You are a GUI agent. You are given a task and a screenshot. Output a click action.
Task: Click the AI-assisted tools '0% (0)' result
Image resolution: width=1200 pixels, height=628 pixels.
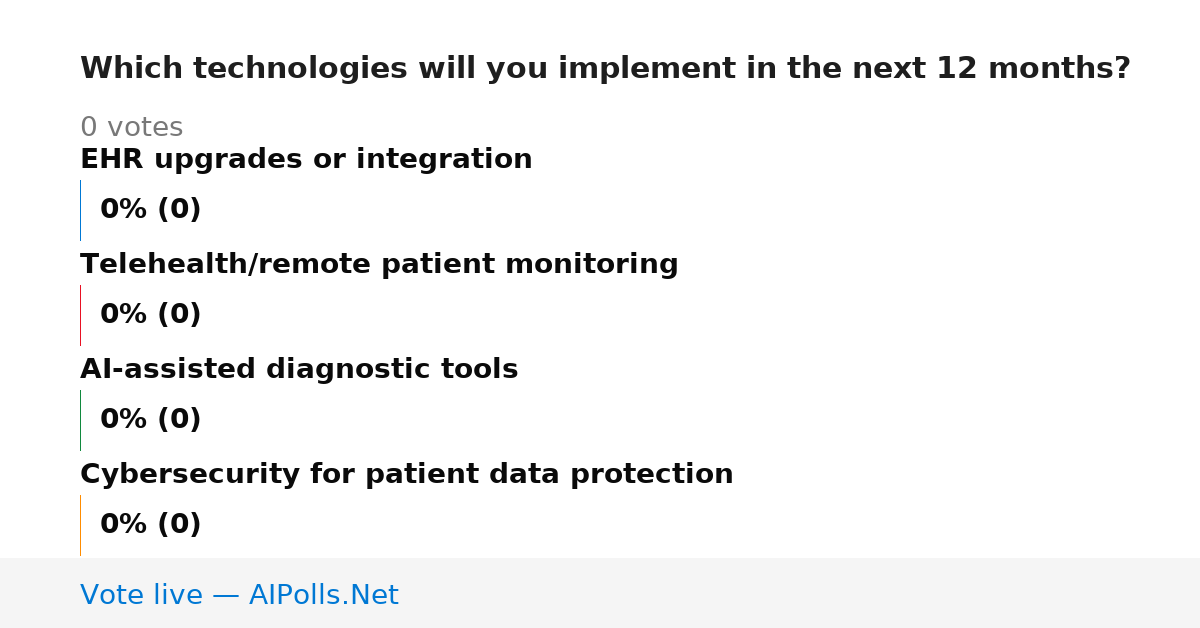[150, 420]
